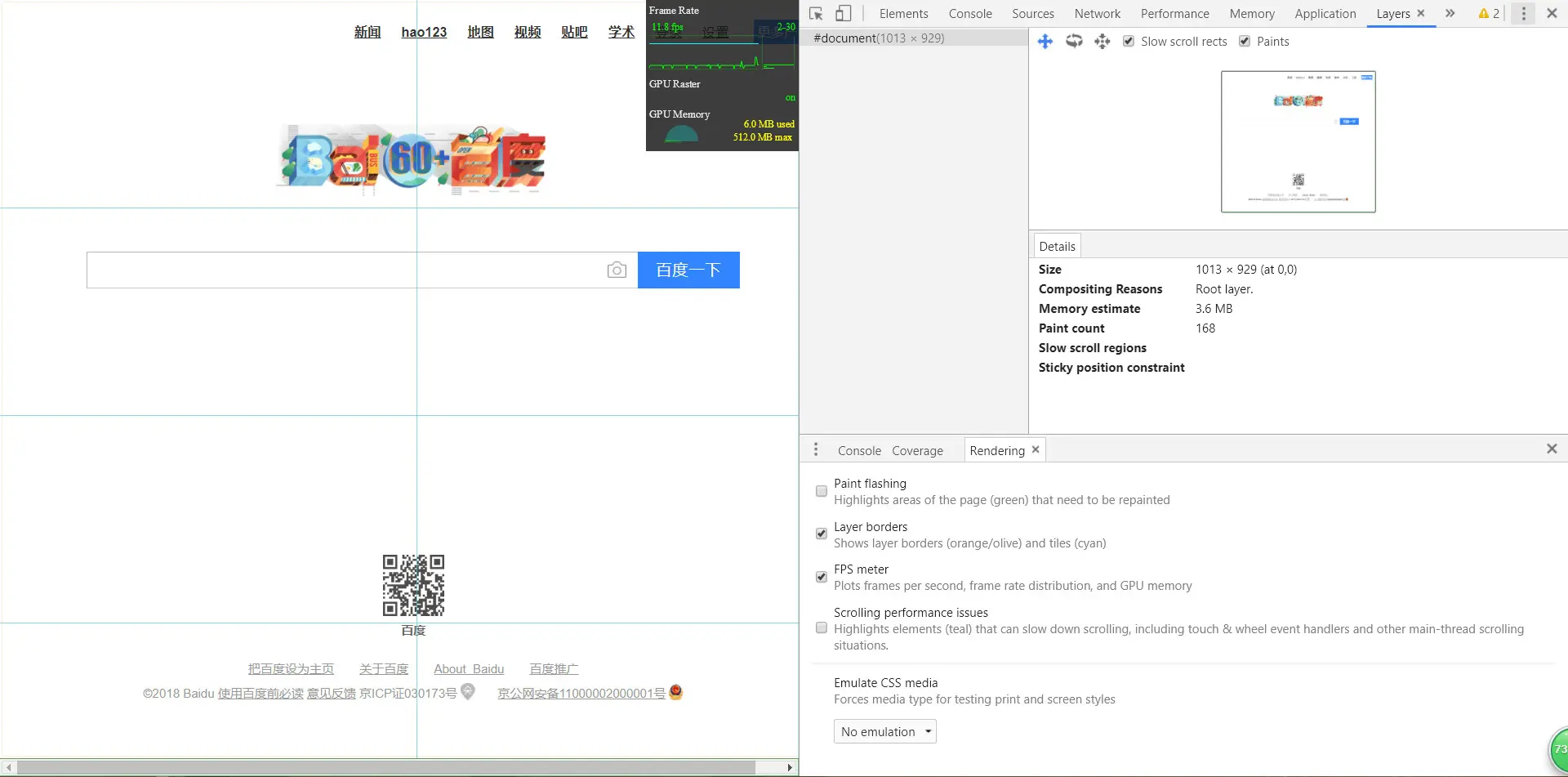Click the scrollbar left arrow
The height and width of the screenshot is (777, 1568).
(8, 768)
